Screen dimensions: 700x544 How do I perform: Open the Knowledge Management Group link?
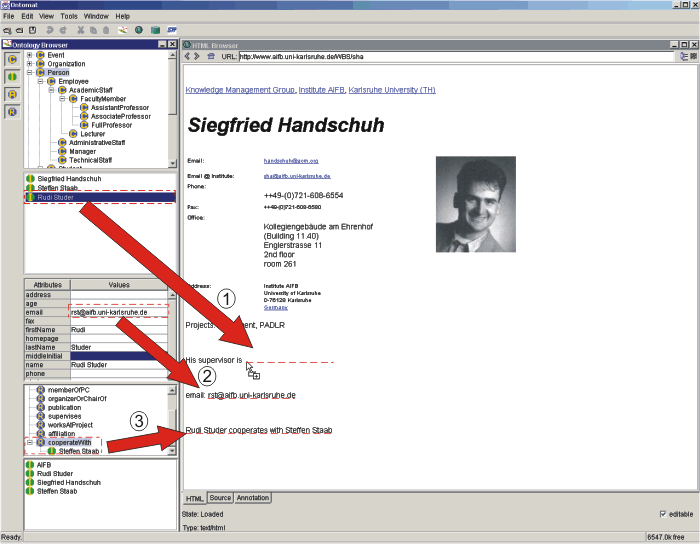coord(240,90)
